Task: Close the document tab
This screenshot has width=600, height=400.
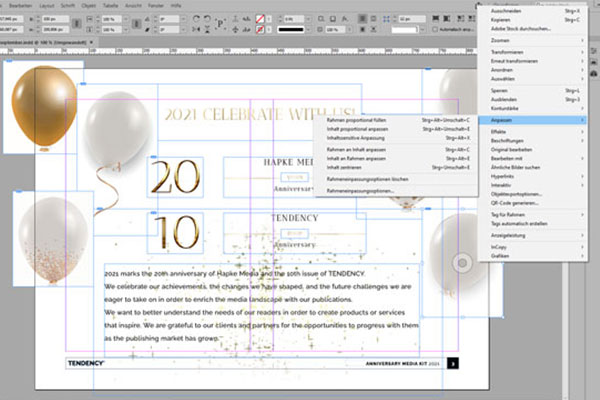Action: 91,42
